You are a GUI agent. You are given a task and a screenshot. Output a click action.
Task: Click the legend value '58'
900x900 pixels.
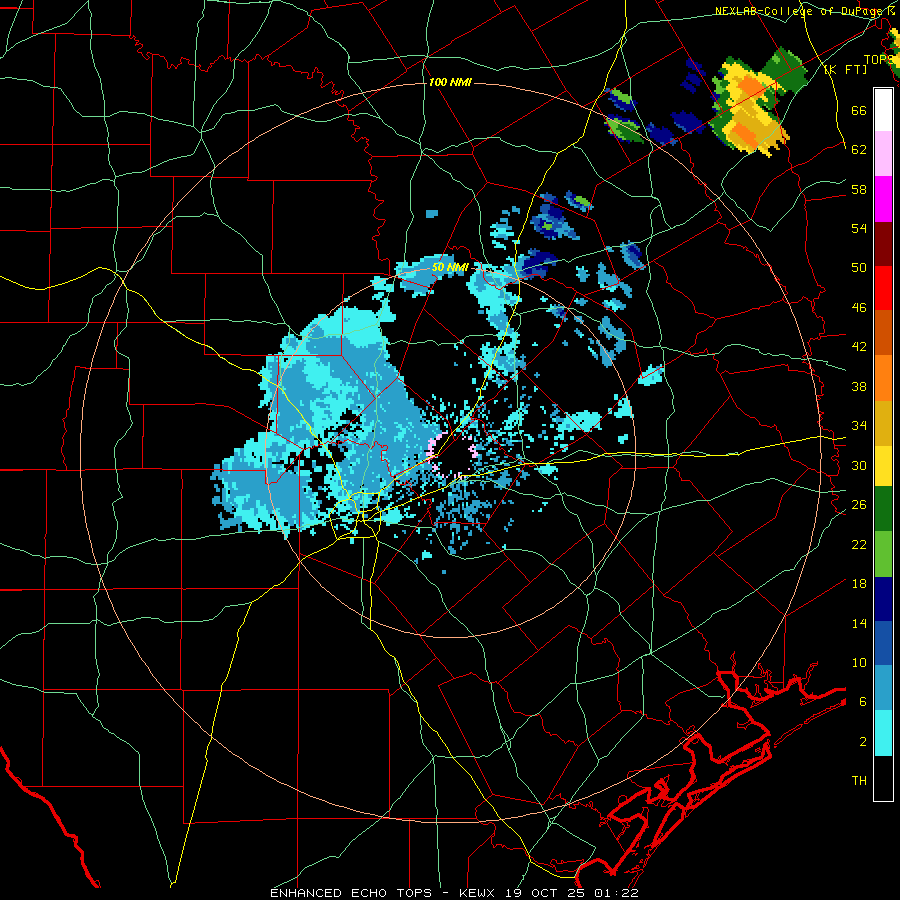pyautogui.click(x=859, y=189)
